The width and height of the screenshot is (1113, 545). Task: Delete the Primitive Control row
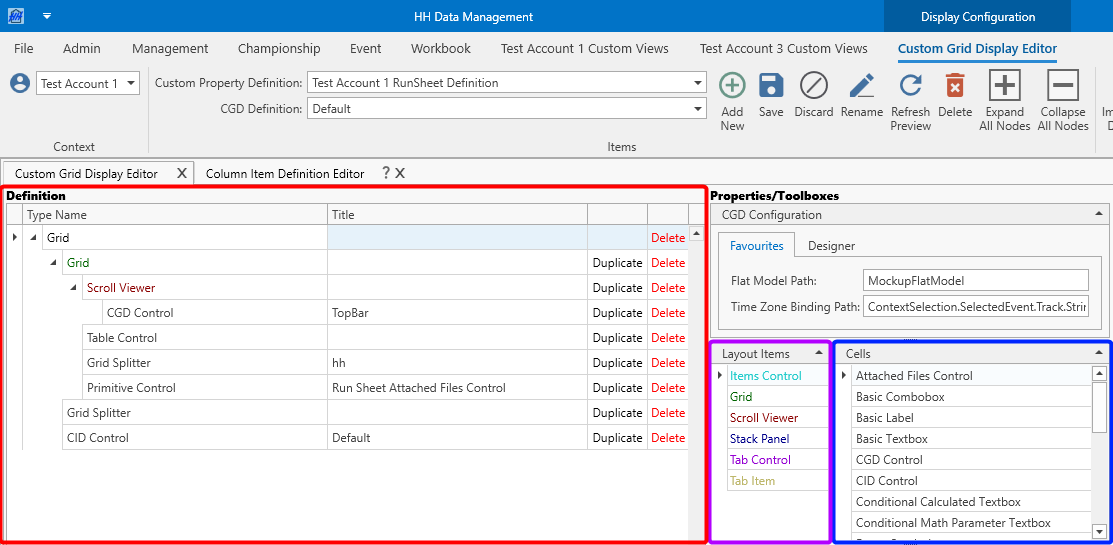[x=668, y=387]
